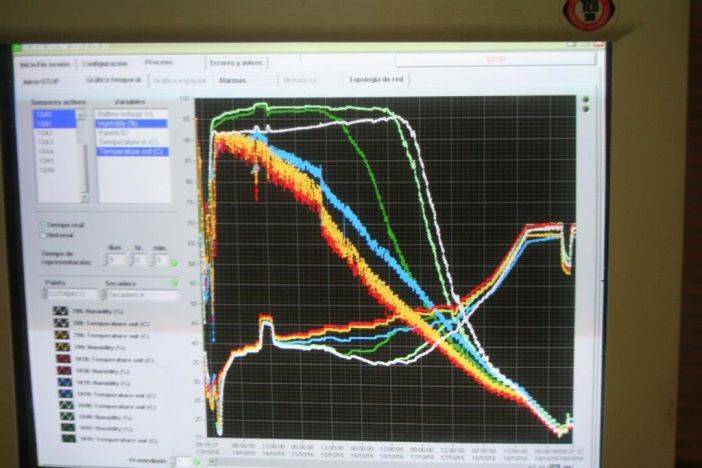
Task: Click the green indicator next to Promediado
Action: tap(196, 461)
